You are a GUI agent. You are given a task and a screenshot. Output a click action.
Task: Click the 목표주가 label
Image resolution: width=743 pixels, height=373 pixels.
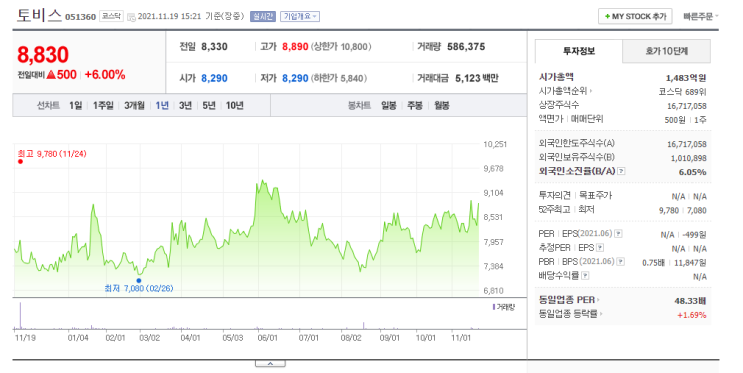pos(596,195)
